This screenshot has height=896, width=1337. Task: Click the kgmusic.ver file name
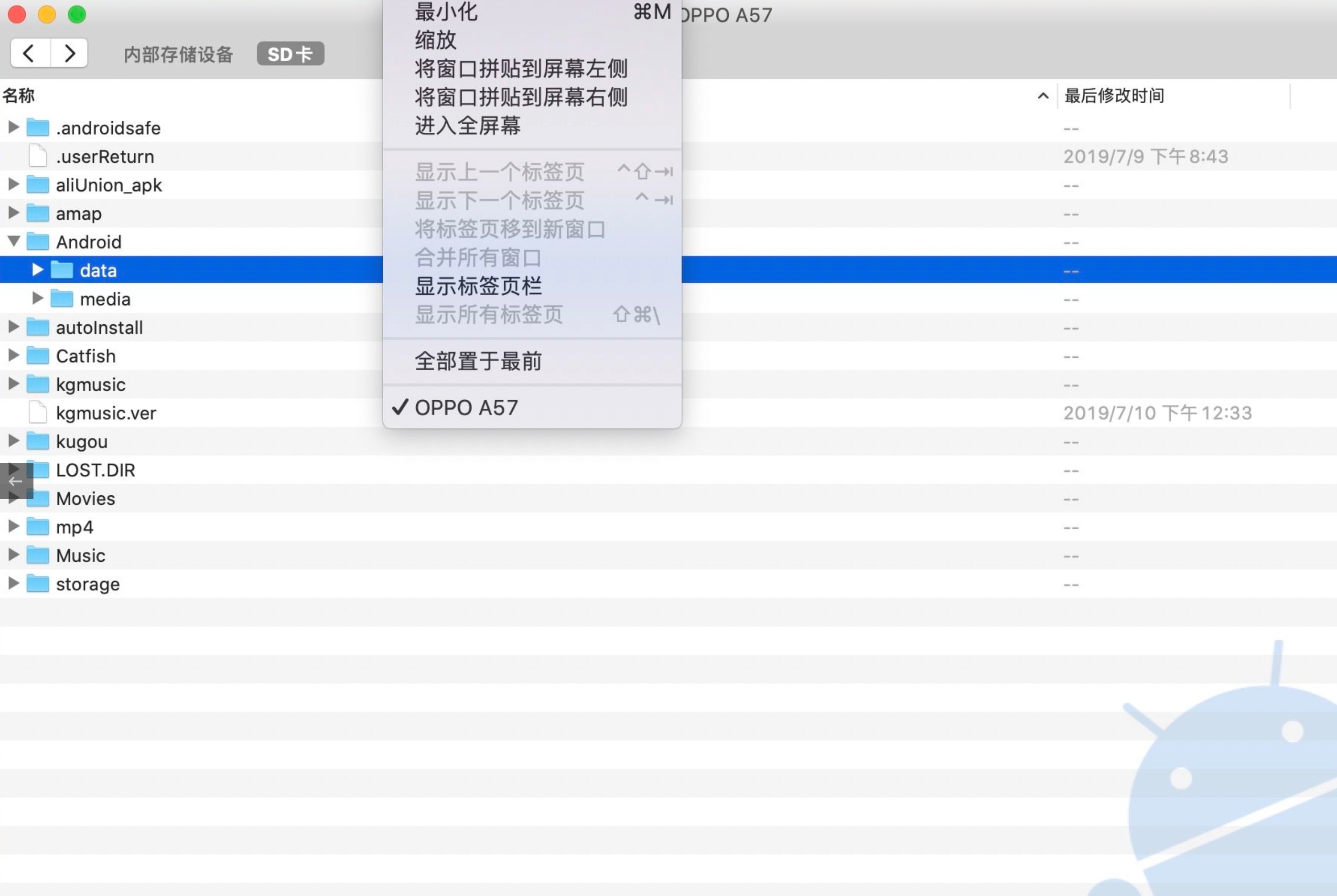point(107,413)
